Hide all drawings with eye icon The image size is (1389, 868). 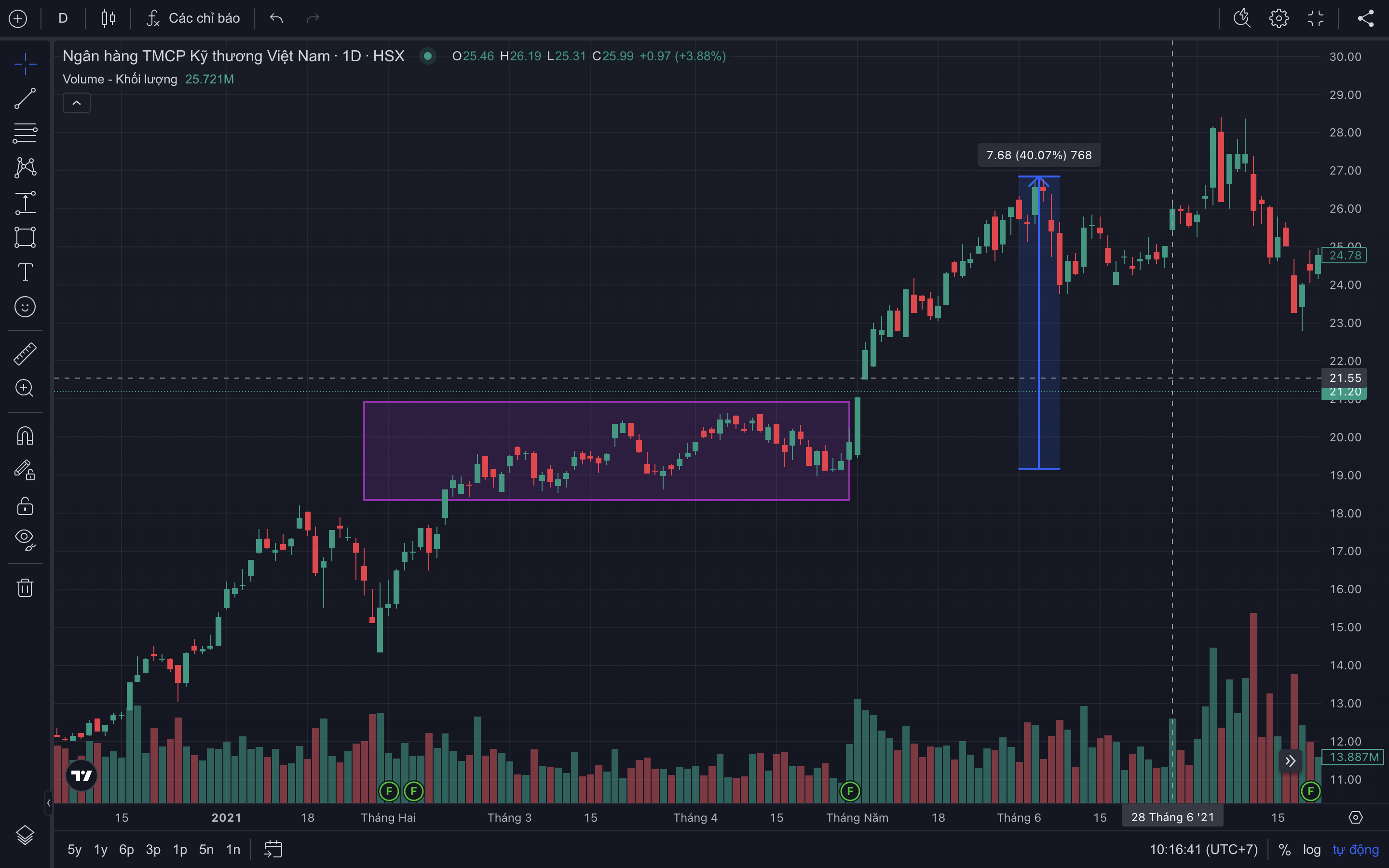click(x=25, y=539)
